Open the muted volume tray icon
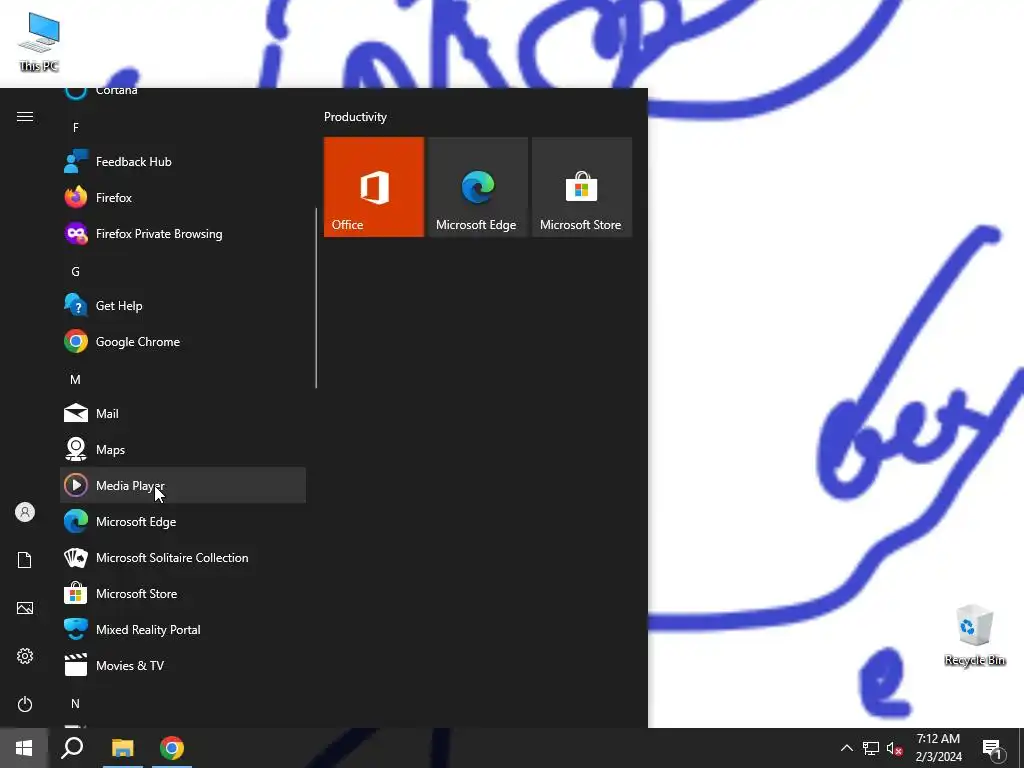This screenshot has height=768, width=1024. point(894,748)
